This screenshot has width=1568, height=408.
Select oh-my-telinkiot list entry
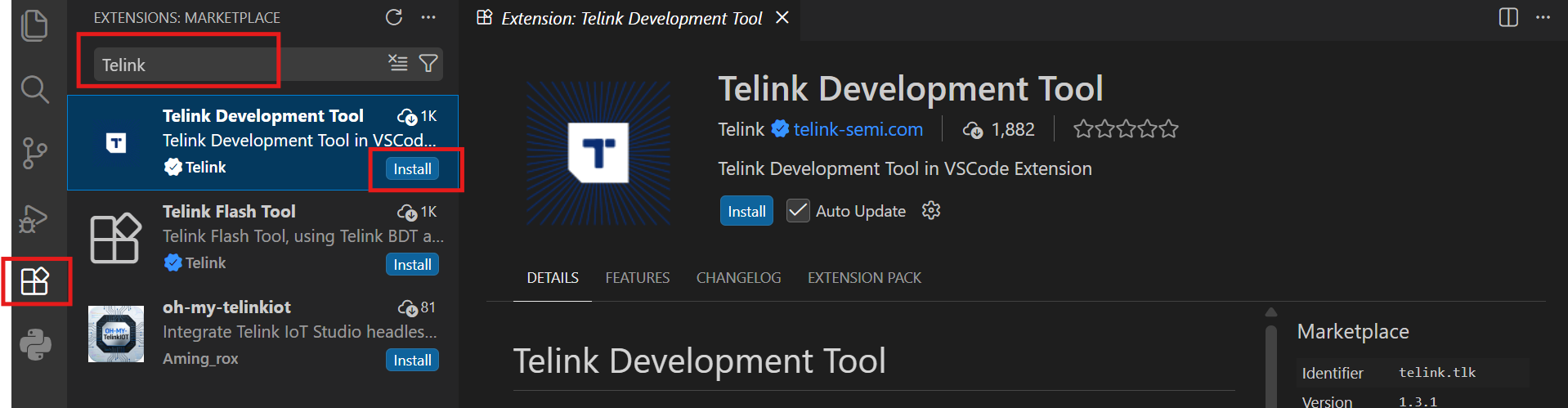[262, 334]
